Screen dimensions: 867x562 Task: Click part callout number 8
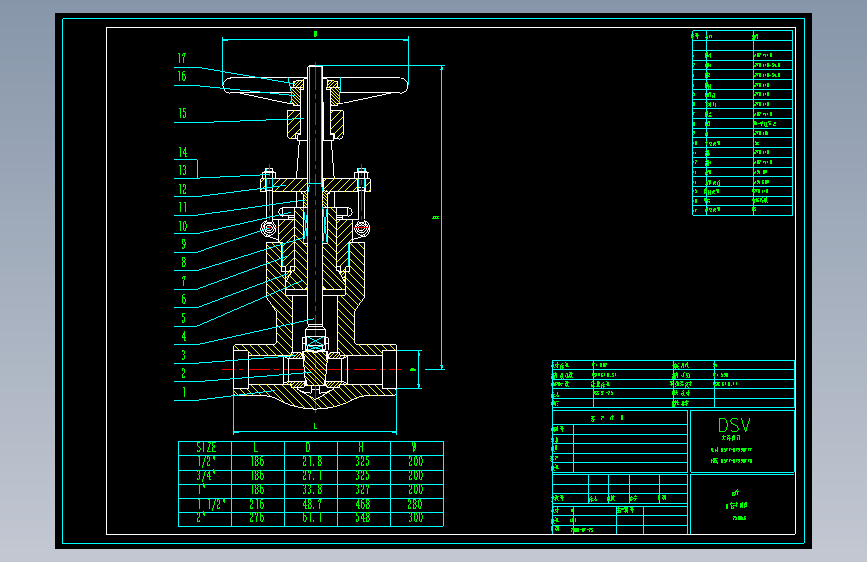pos(184,262)
